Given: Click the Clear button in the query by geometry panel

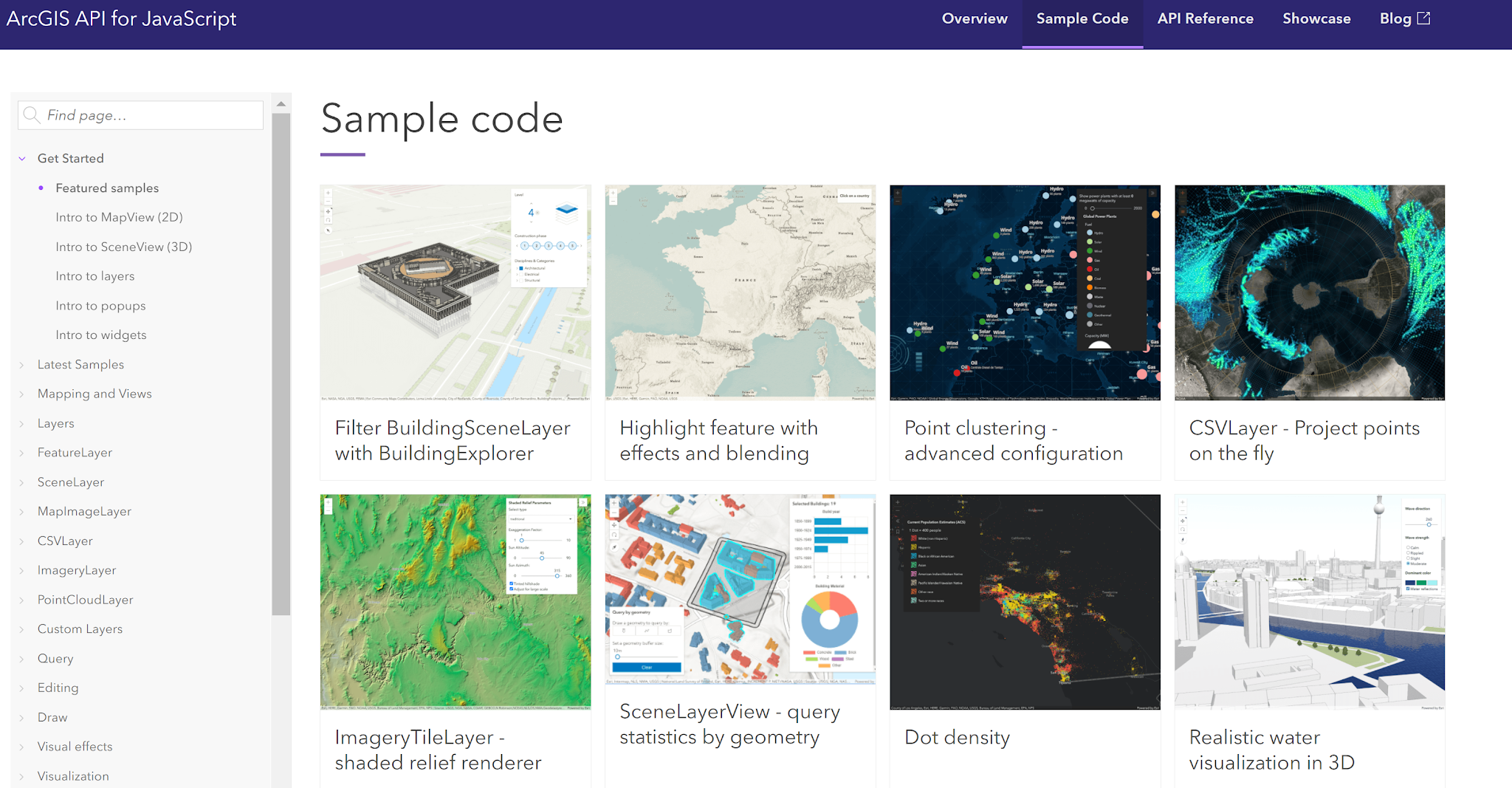Looking at the screenshot, I should pos(646,667).
